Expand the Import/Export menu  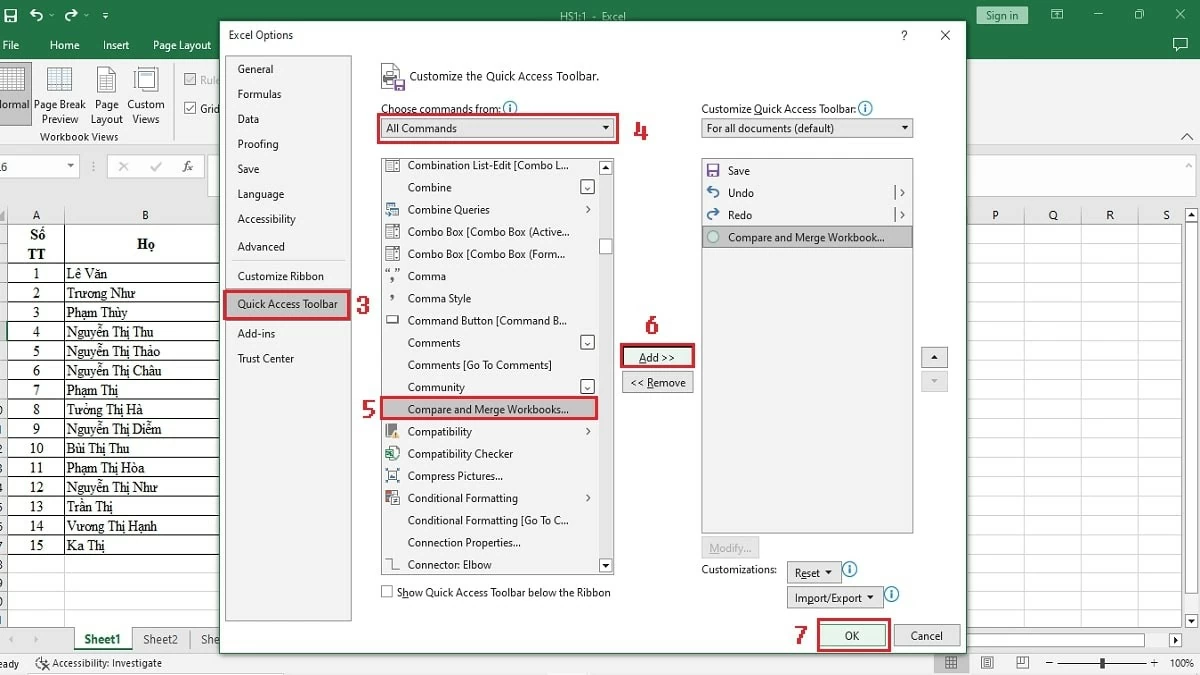click(x=834, y=597)
